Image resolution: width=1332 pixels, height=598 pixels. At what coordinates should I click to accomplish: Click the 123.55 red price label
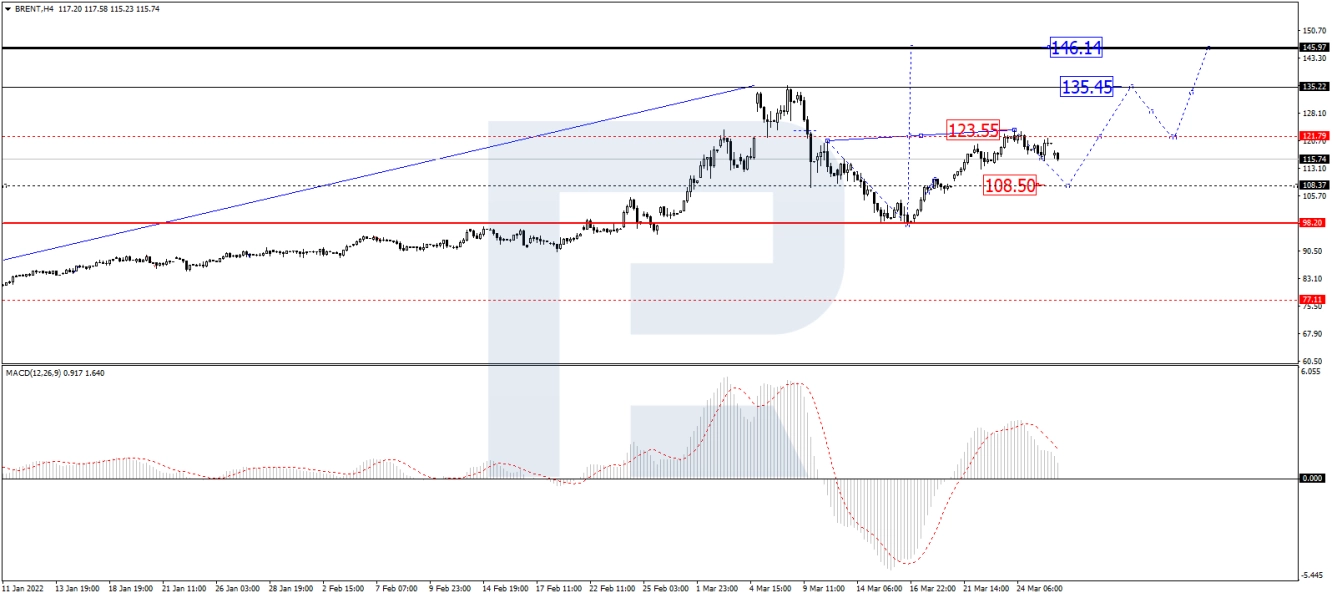coord(974,130)
